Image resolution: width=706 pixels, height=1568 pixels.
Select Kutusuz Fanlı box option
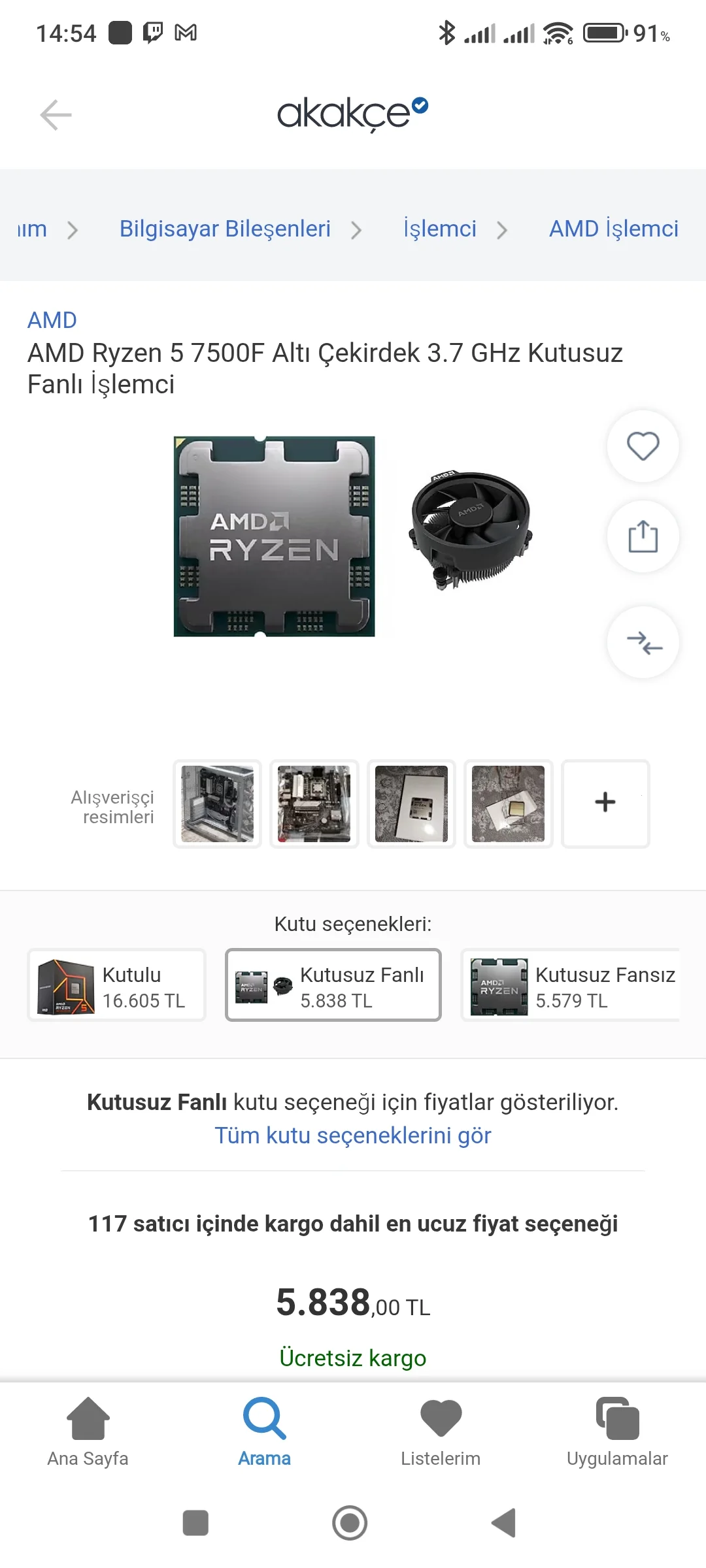click(333, 985)
